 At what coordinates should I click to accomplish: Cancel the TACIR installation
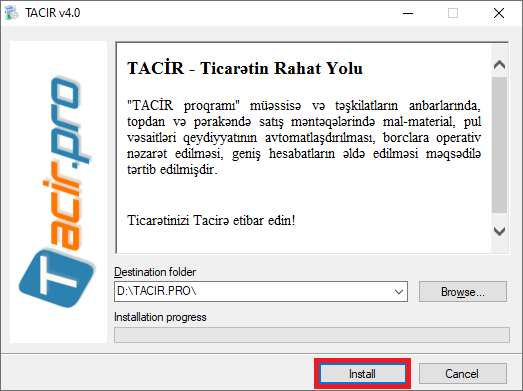(463, 374)
